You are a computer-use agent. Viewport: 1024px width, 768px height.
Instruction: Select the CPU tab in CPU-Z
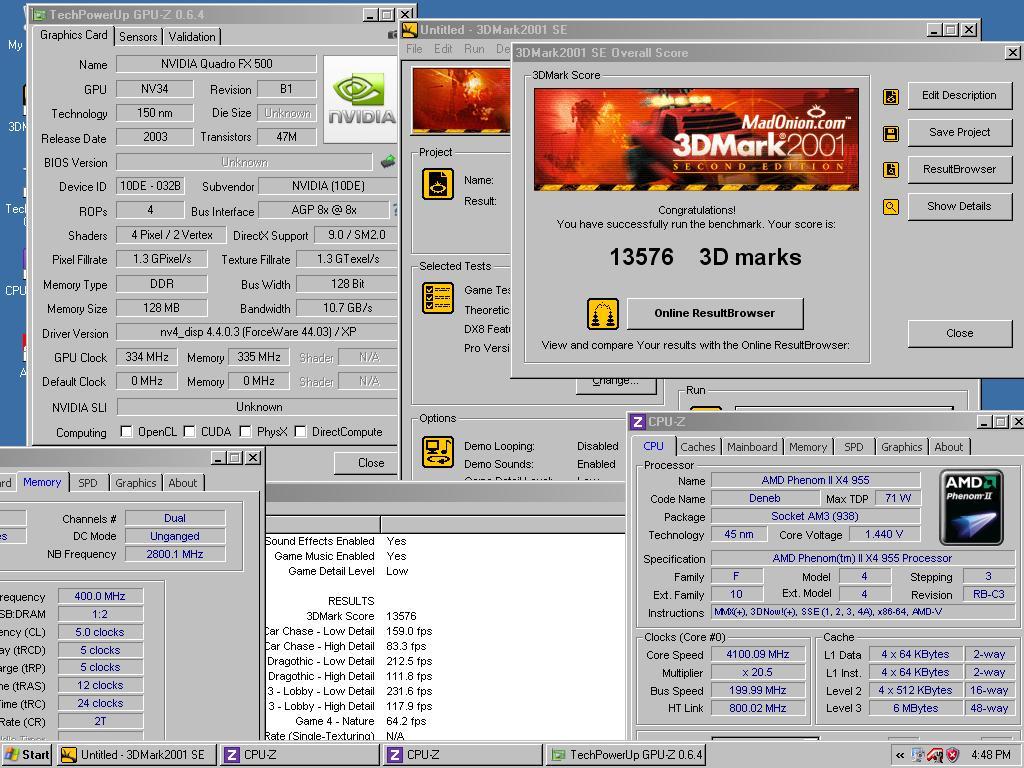point(653,446)
